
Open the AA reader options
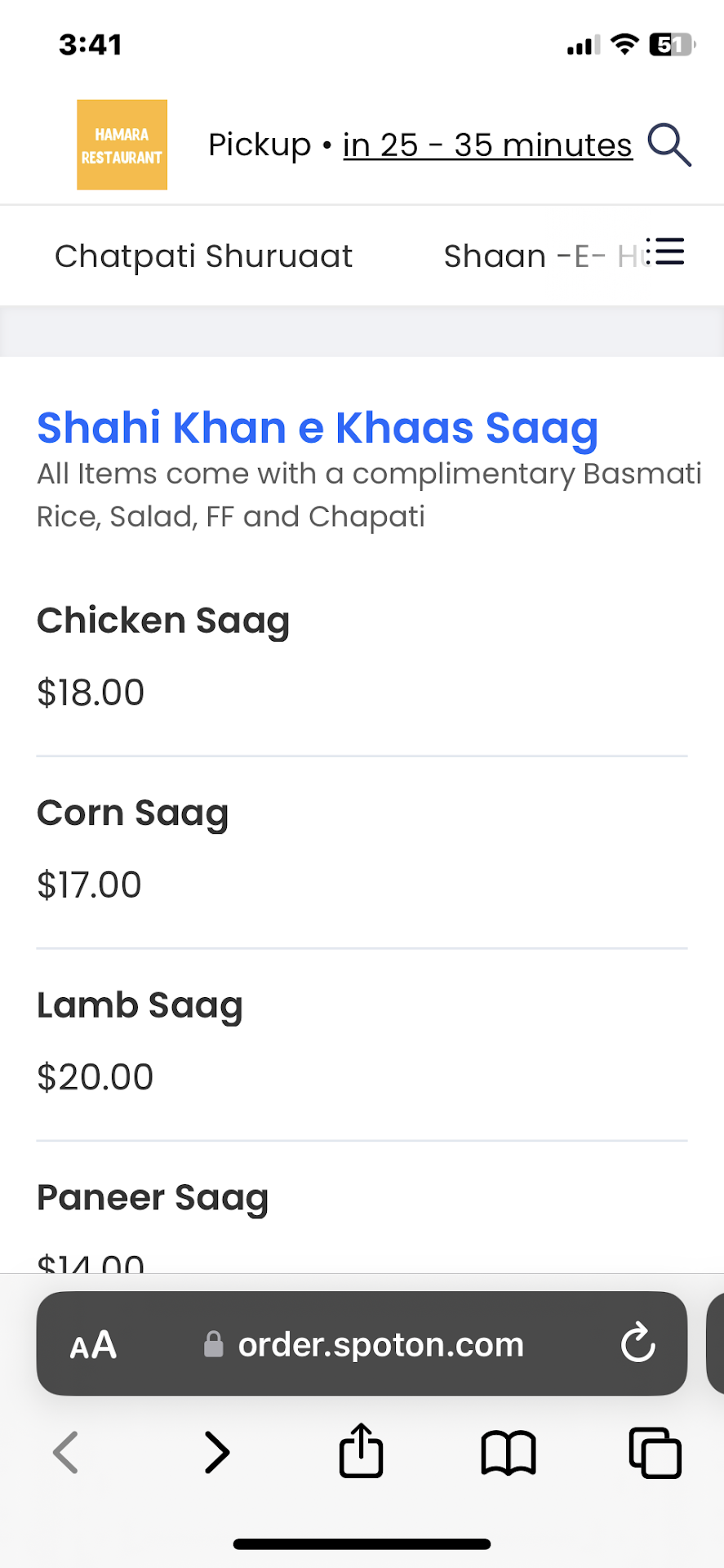(93, 1344)
